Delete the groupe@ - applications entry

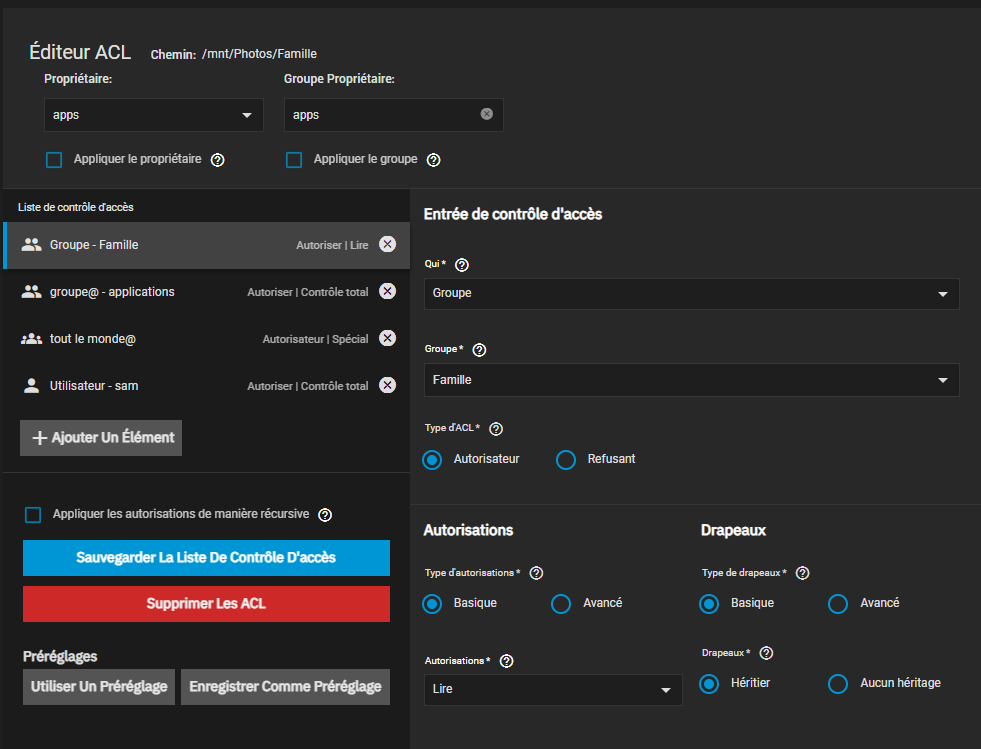coord(388,292)
